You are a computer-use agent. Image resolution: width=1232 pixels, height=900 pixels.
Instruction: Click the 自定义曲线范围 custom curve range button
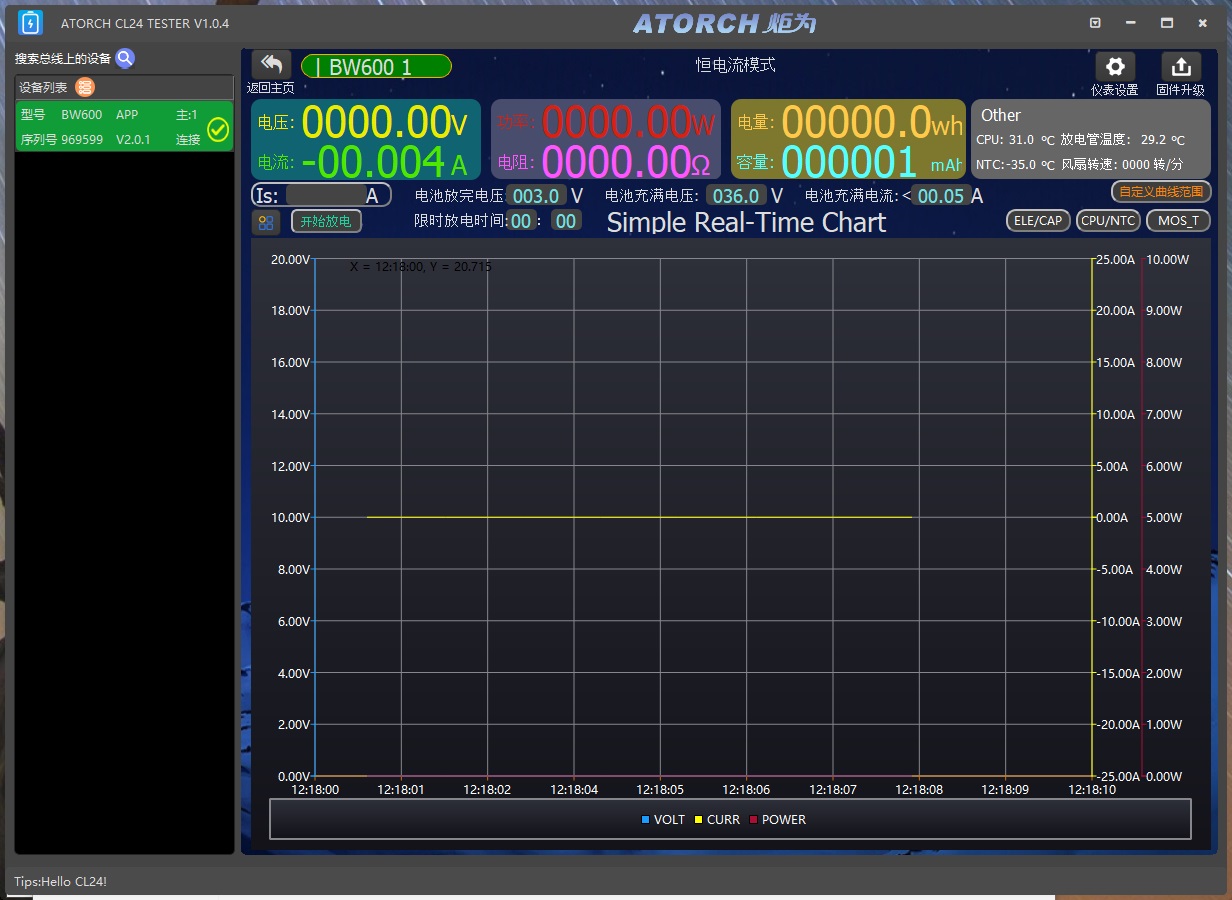coord(1160,191)
